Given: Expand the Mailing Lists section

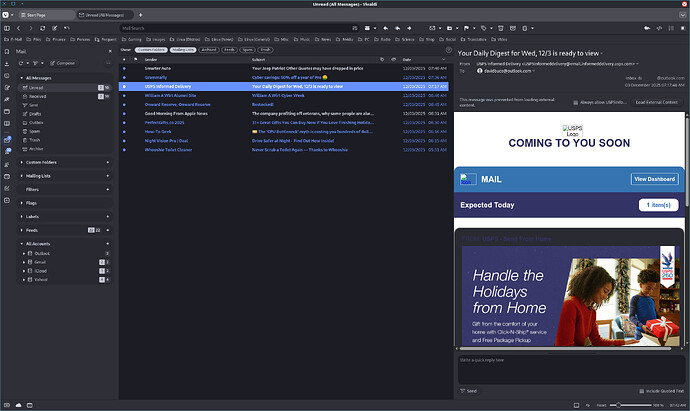Looking at the screenshot, I should coord(22,174).
